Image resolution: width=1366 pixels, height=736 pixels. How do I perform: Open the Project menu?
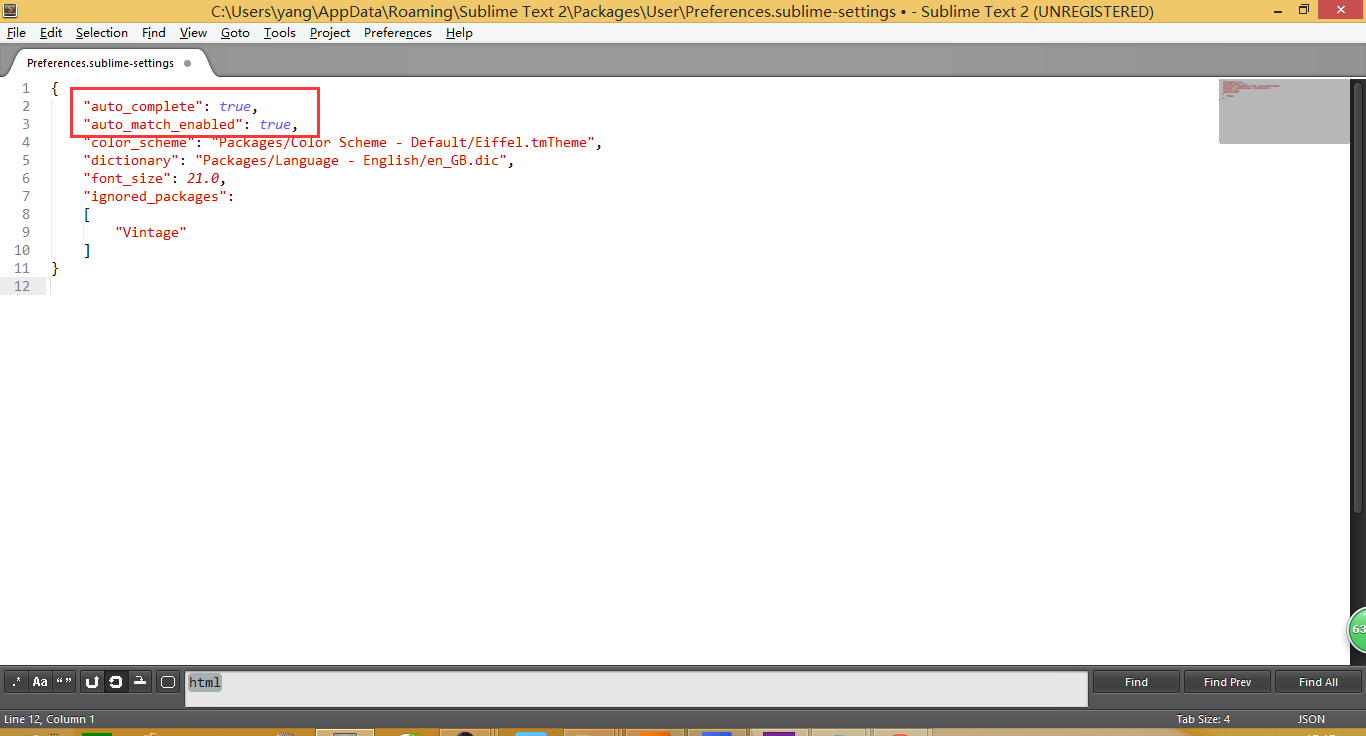(x=330, y=33)
